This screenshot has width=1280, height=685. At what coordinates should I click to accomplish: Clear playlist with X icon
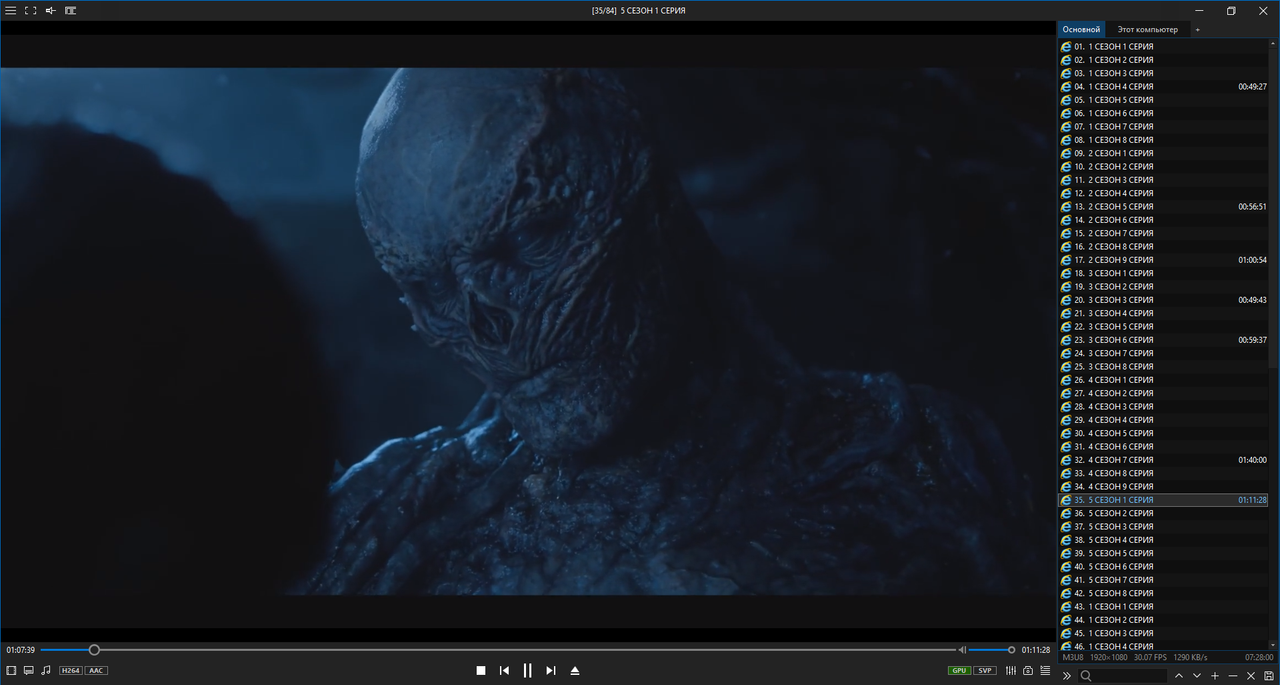coord(1251,676)
